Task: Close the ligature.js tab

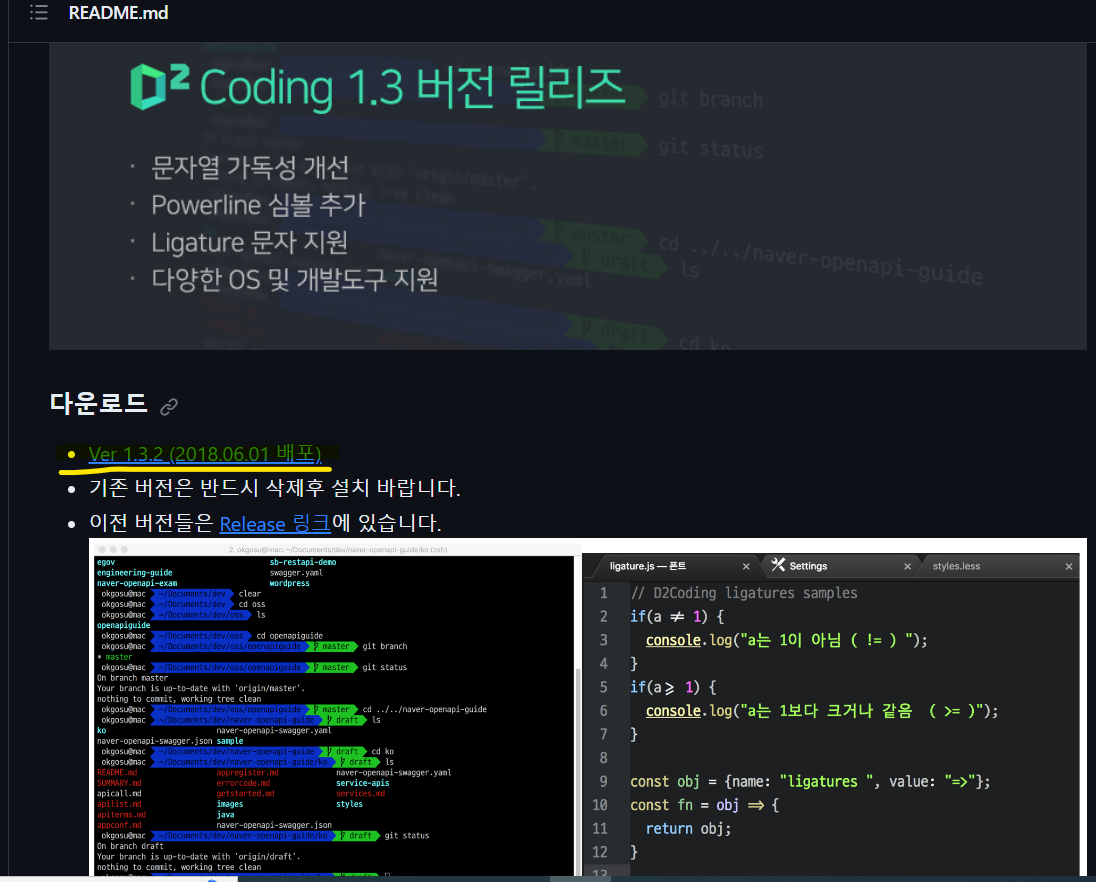Action: [x=746, y=567]
